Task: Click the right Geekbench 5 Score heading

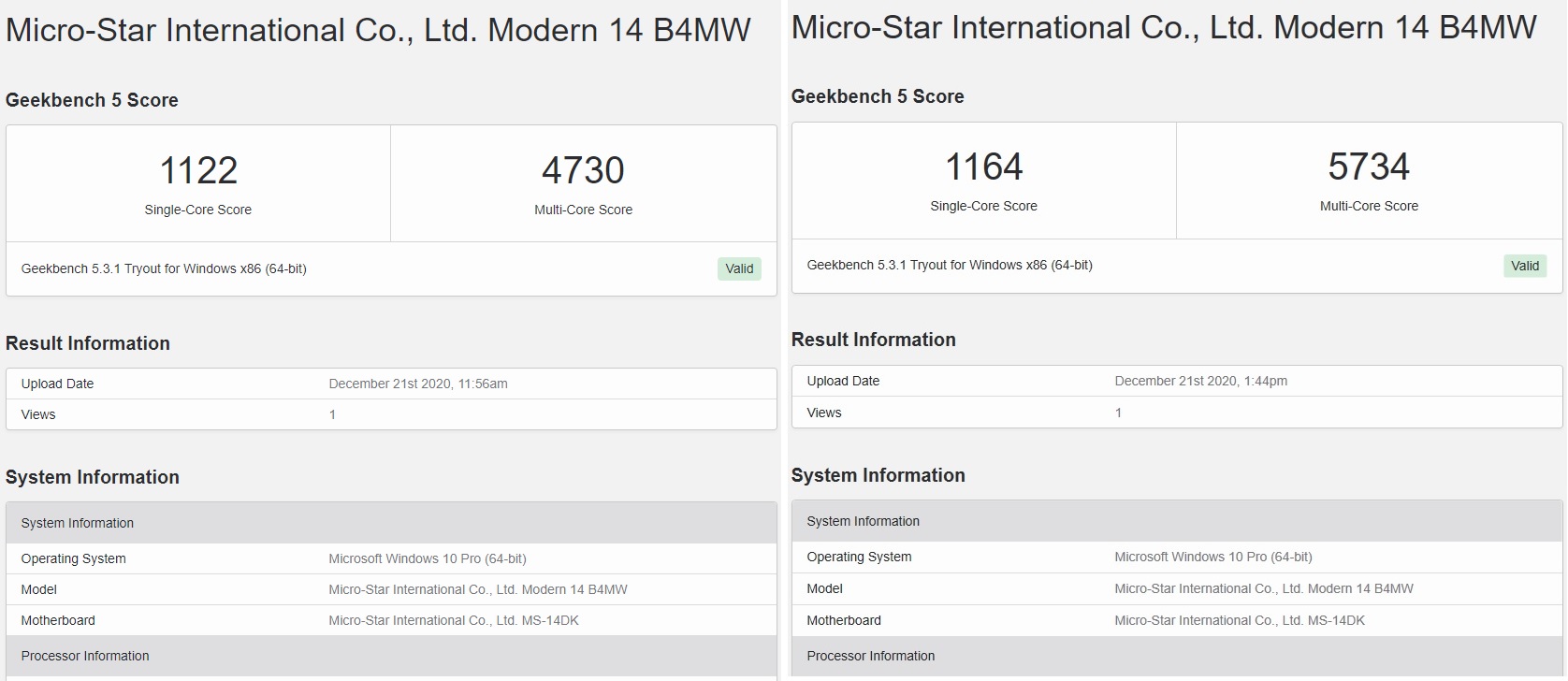Action: tap(878, 96)
